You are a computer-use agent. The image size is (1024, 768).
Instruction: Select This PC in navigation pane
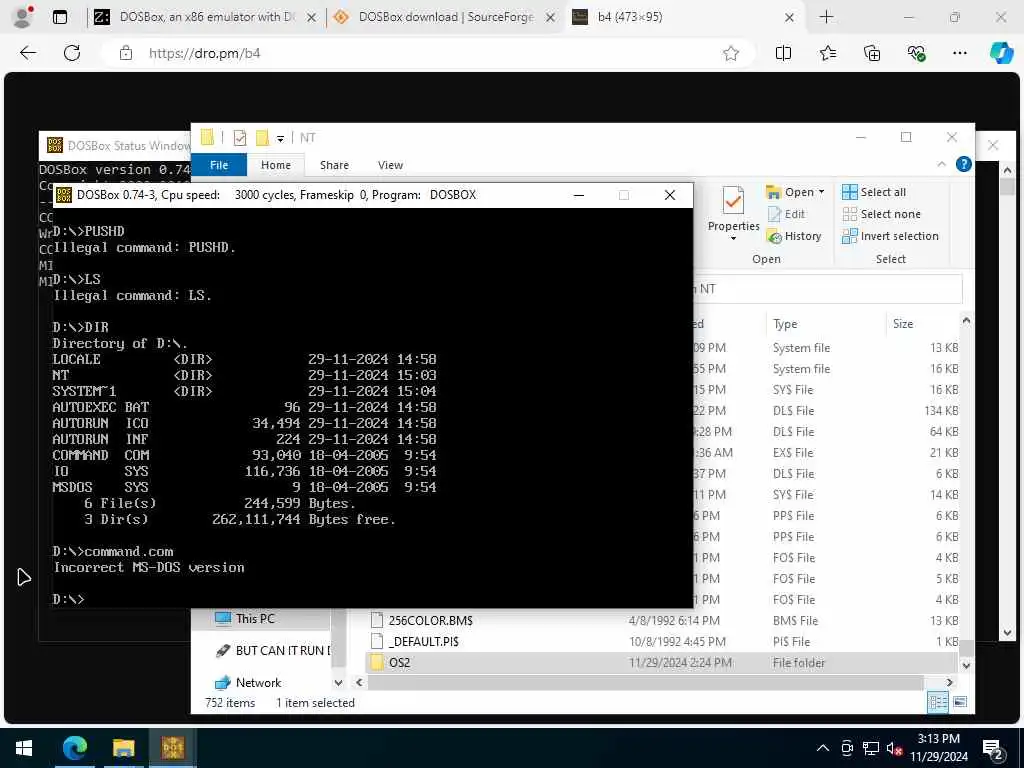coord(255,618)
